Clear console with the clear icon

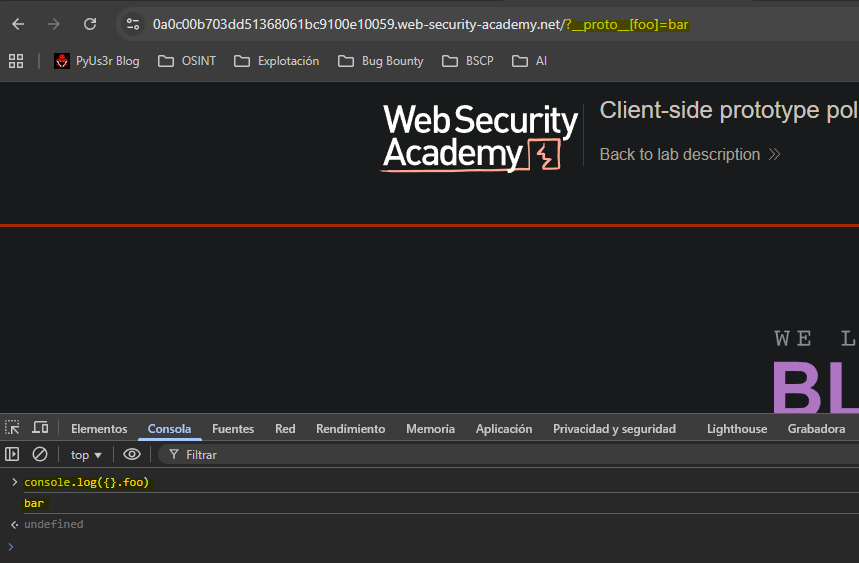click(40, 454)
